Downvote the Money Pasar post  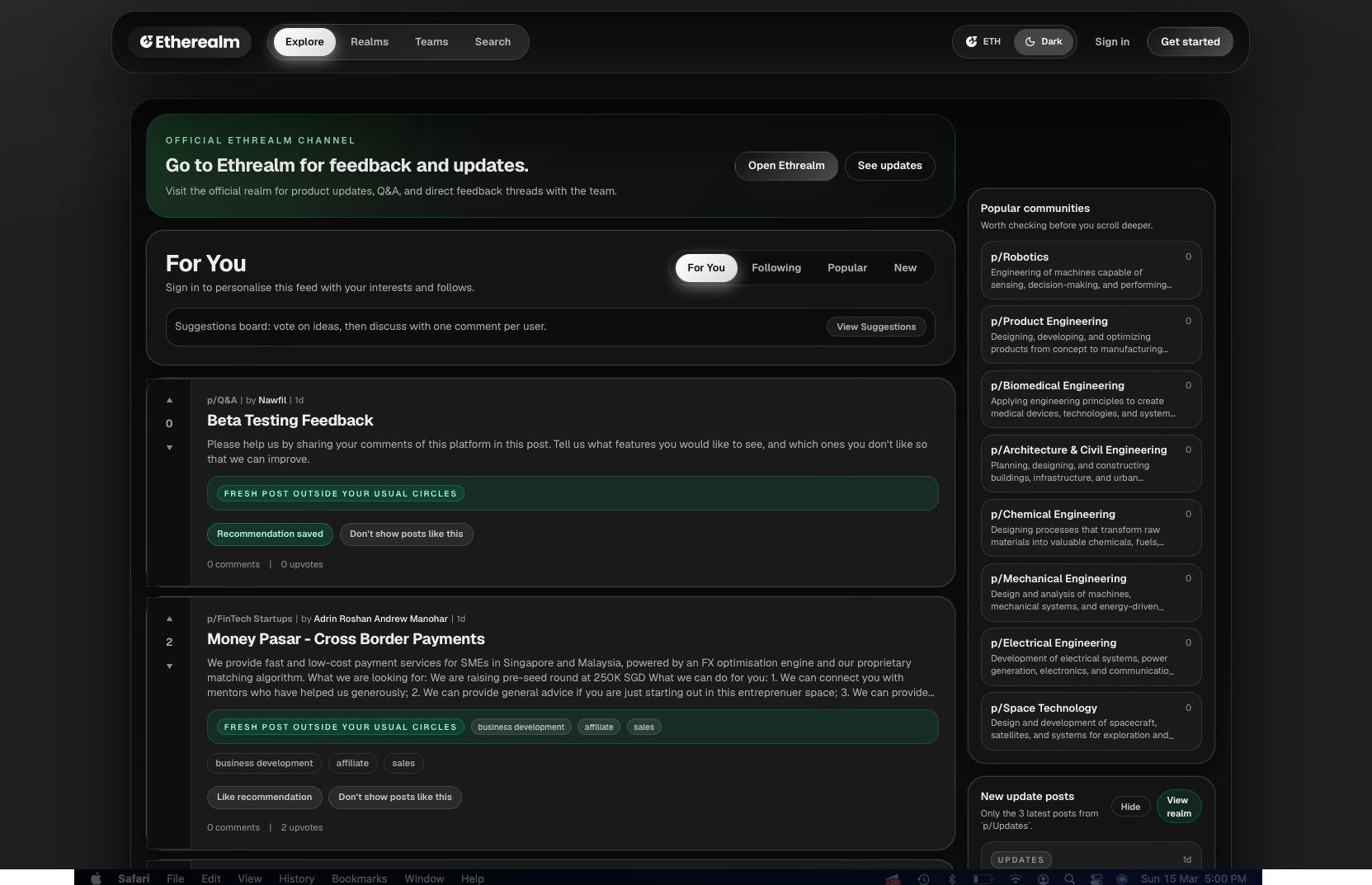pyautogui.click(x=169, y=666)
